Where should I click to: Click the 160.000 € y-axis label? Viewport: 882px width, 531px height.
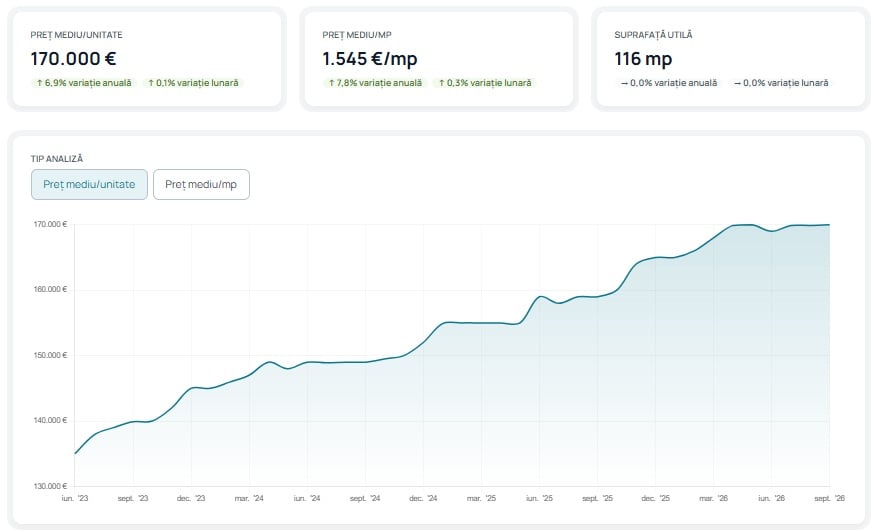pyautogui.click(x=50, y=290)
